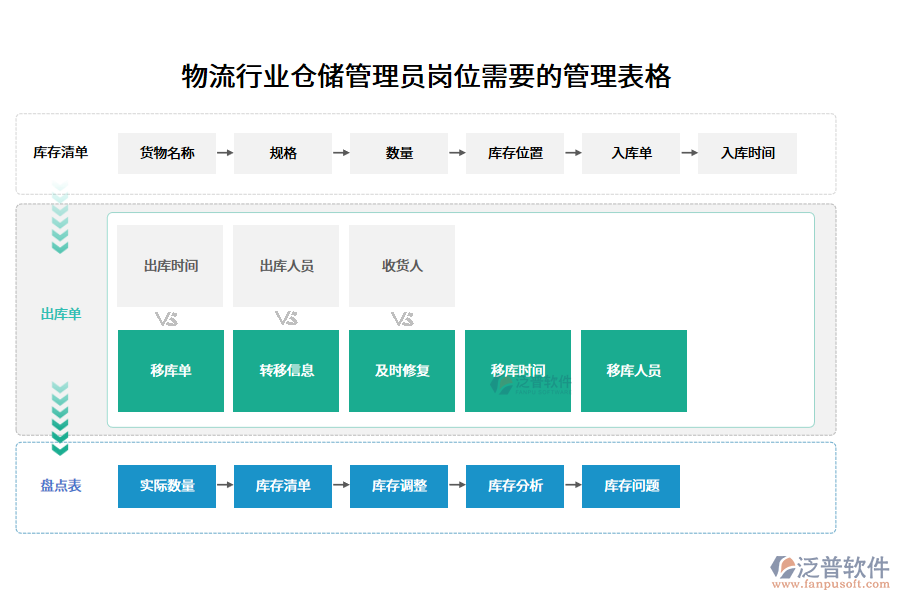Viewport: 900px width, 600px height.
Task: Open the 转移信息 block
Action: pyautogui.click(x=286, y=370)
